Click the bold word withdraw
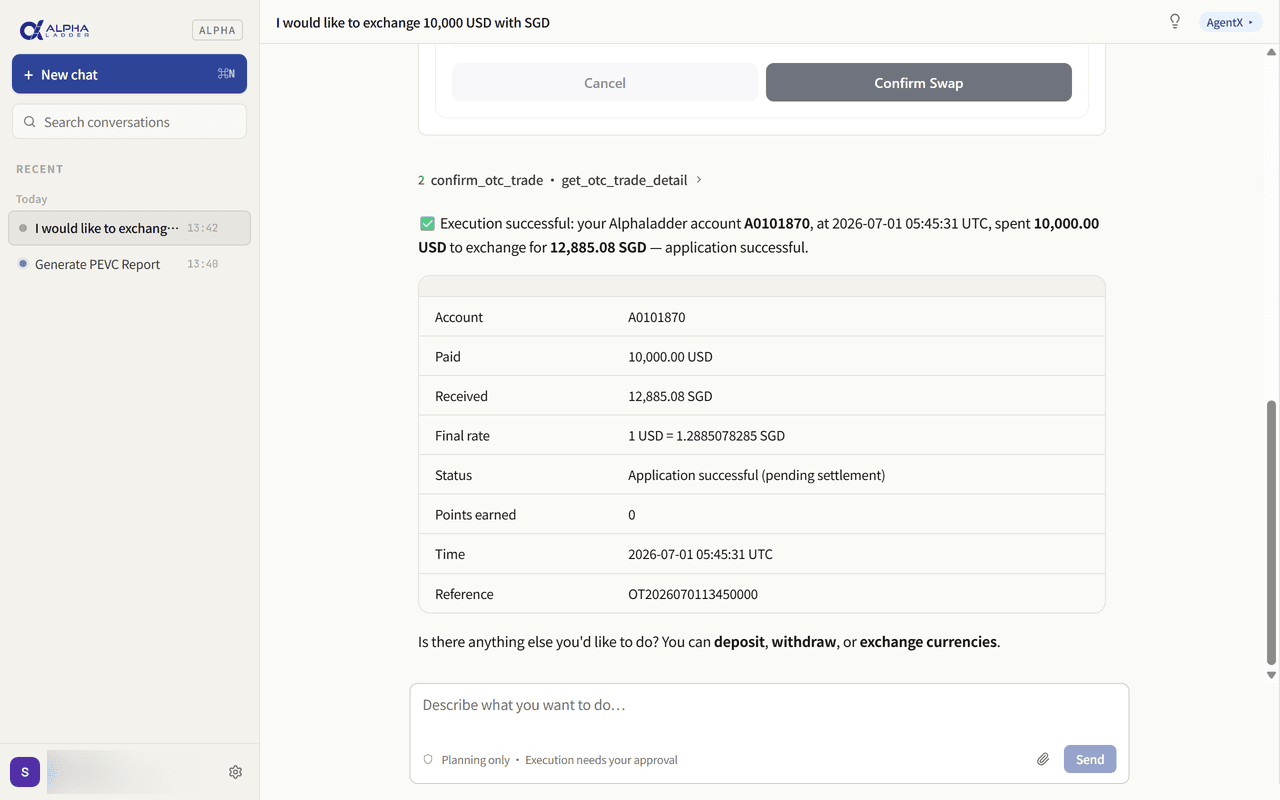1280x800 pixels. point(804,642)
